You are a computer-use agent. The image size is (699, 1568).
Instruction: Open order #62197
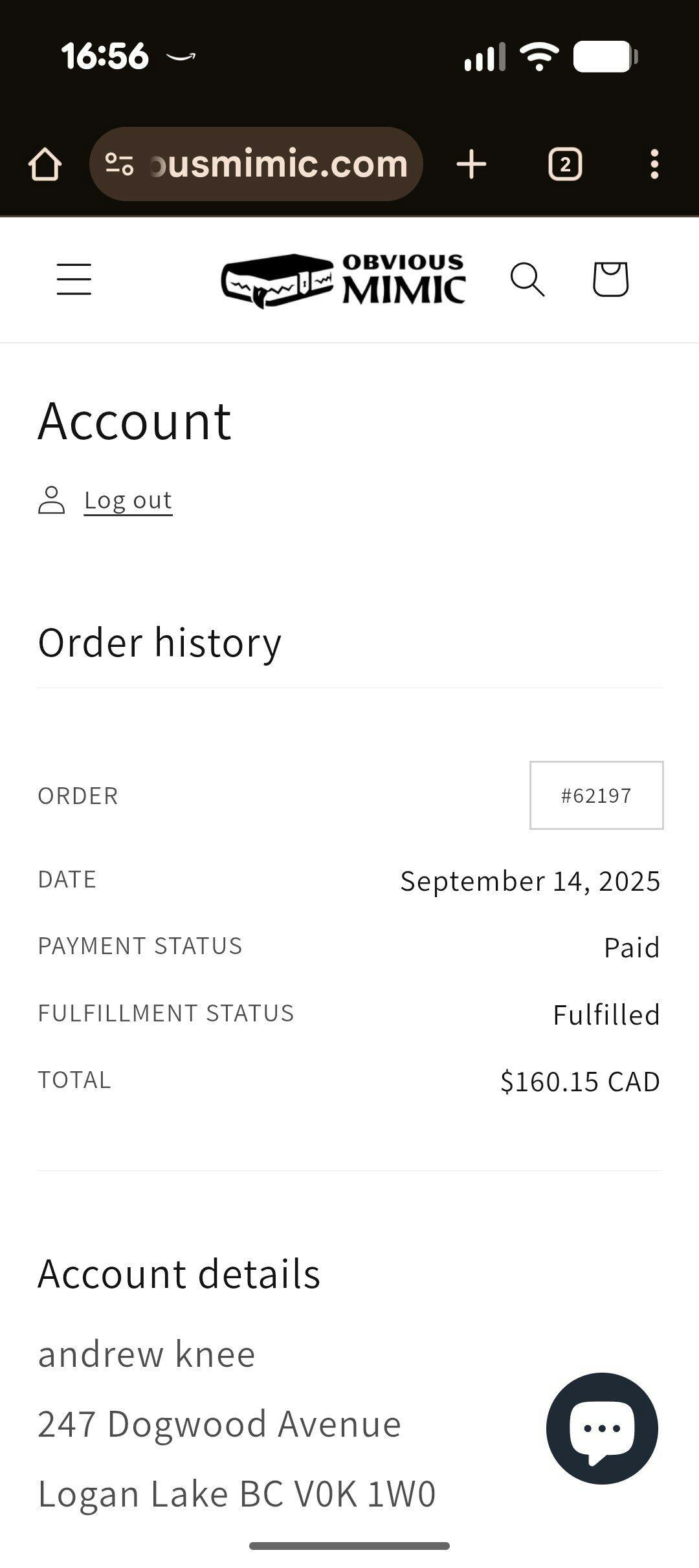[596, 795]
